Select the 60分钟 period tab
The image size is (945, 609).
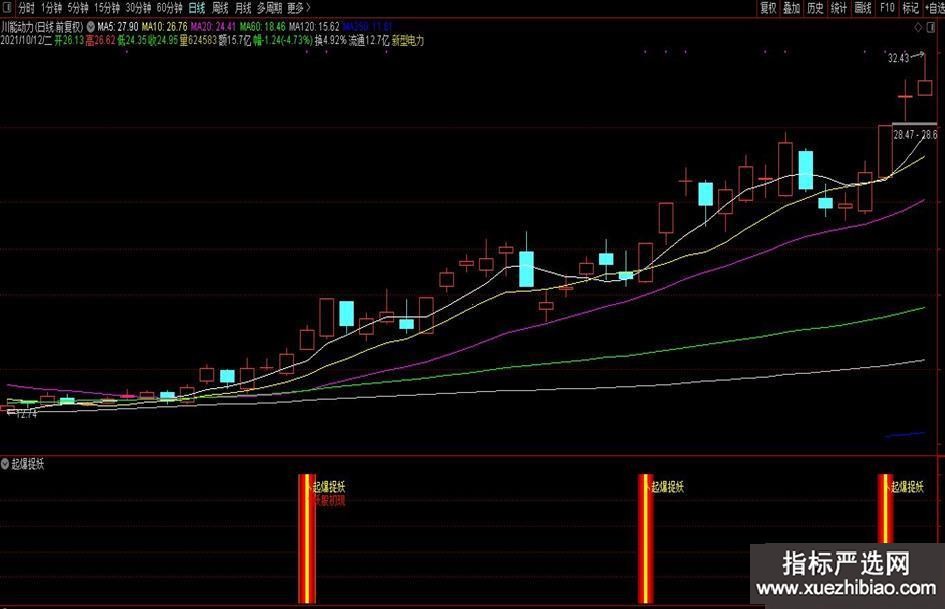point(169,8)
